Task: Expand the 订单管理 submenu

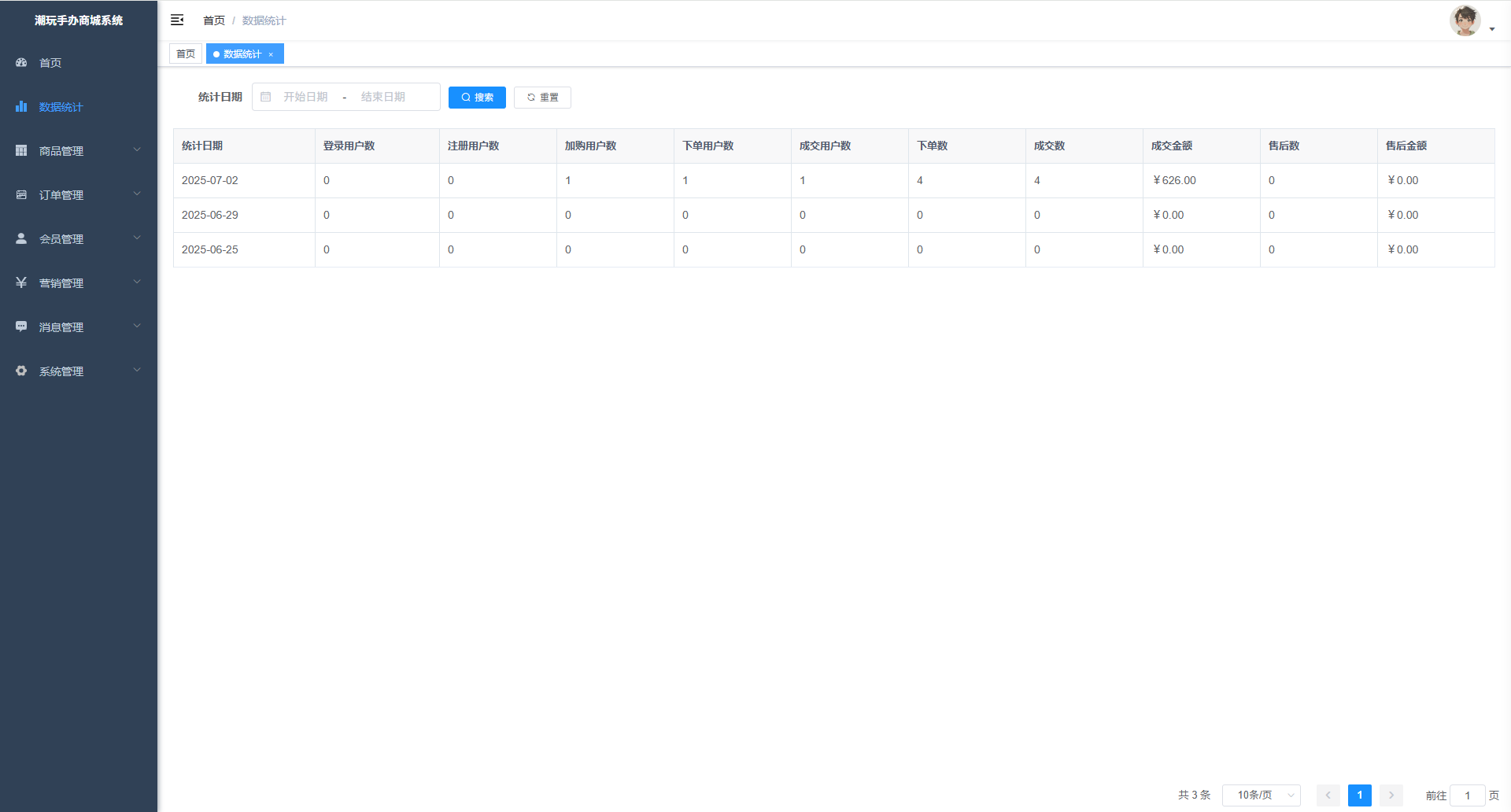Action: pos(137,194)
